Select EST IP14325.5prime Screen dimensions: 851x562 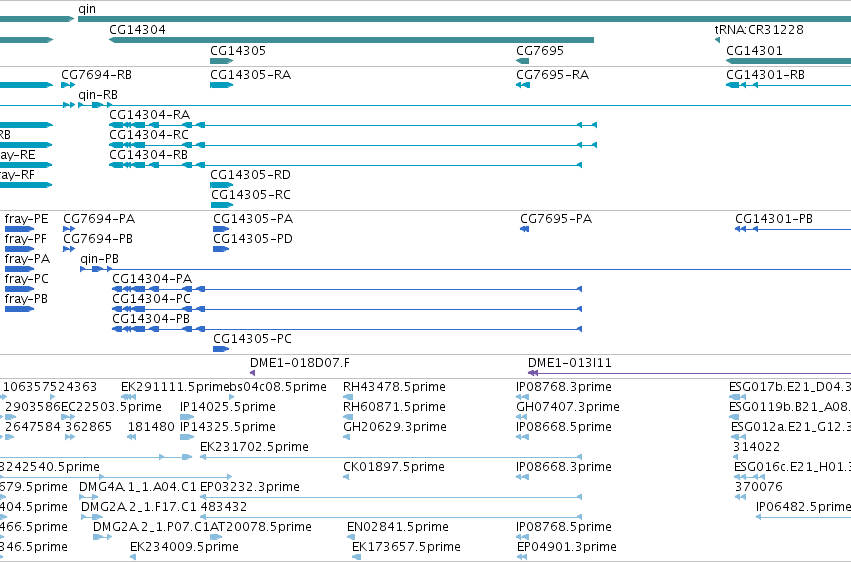(187, 437)
